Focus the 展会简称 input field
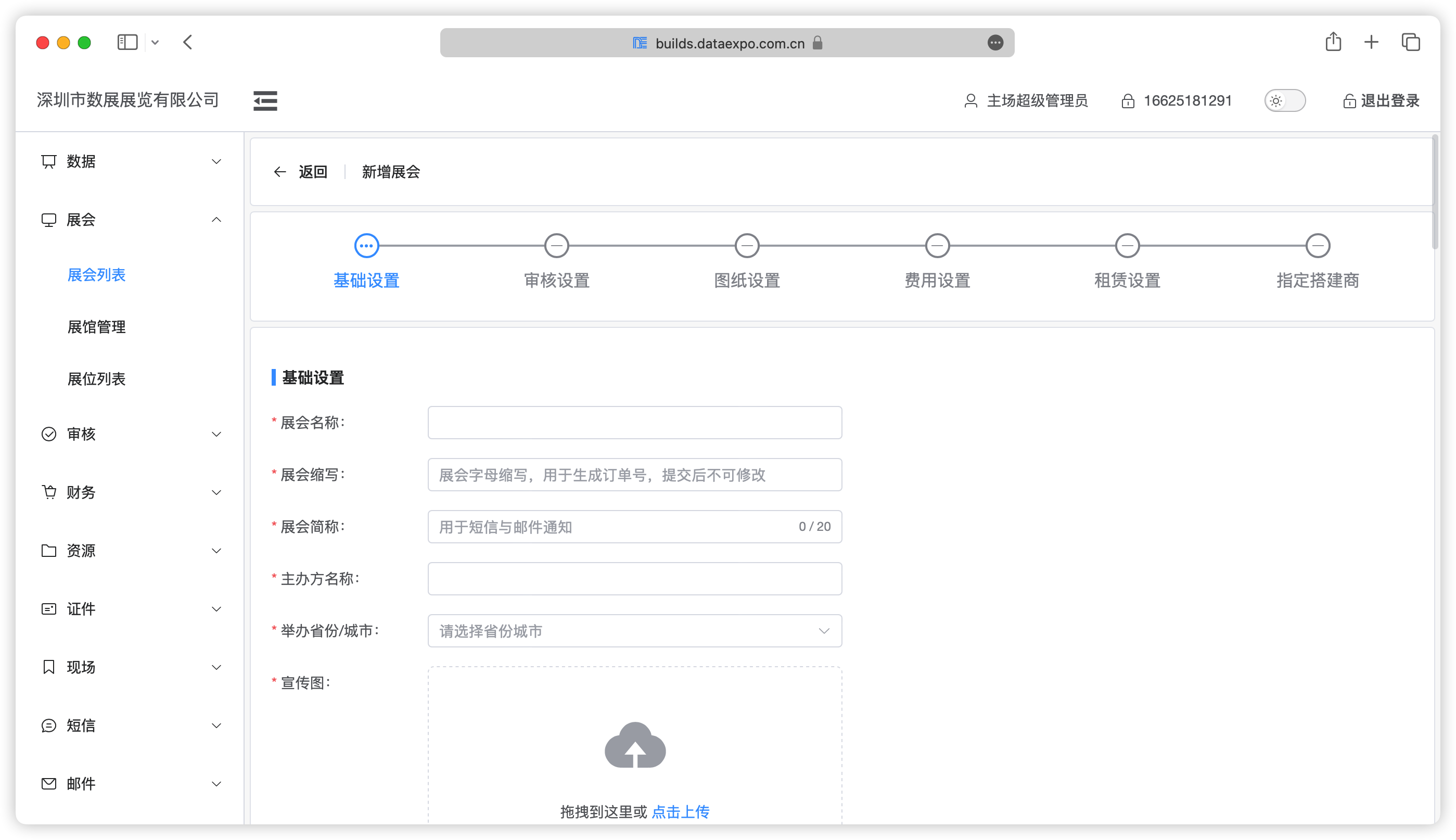1456x840 pixels. click(634, 527)
